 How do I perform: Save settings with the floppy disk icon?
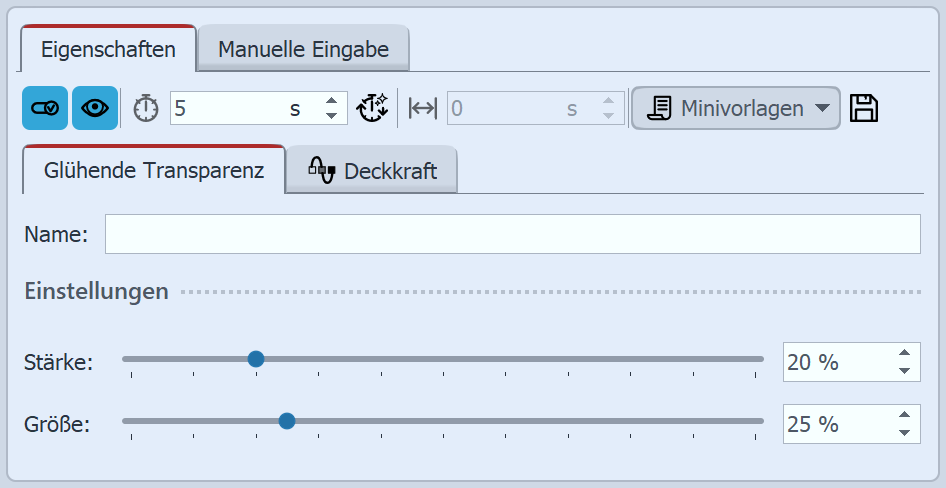tap(864, 108)
